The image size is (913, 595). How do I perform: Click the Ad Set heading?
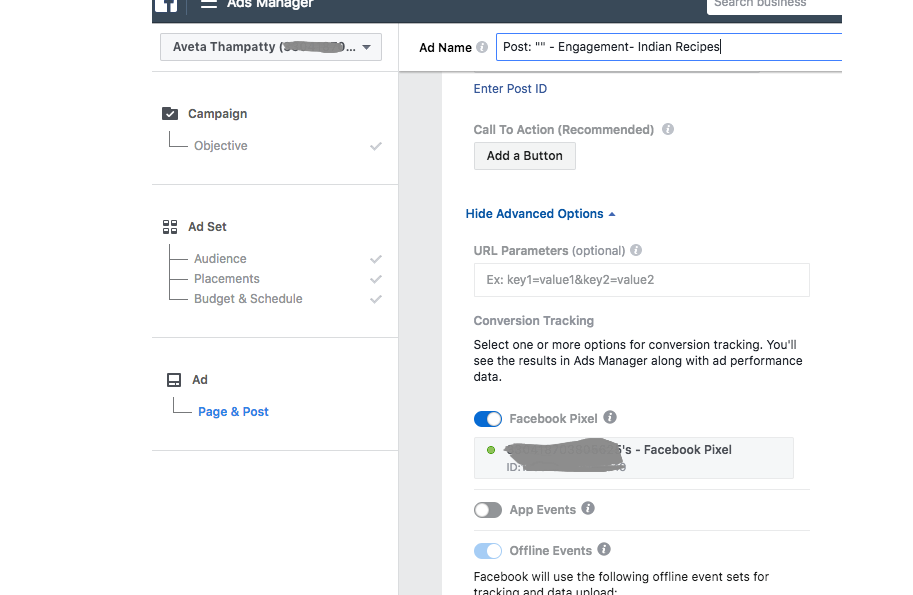click(x=207, y=226)
